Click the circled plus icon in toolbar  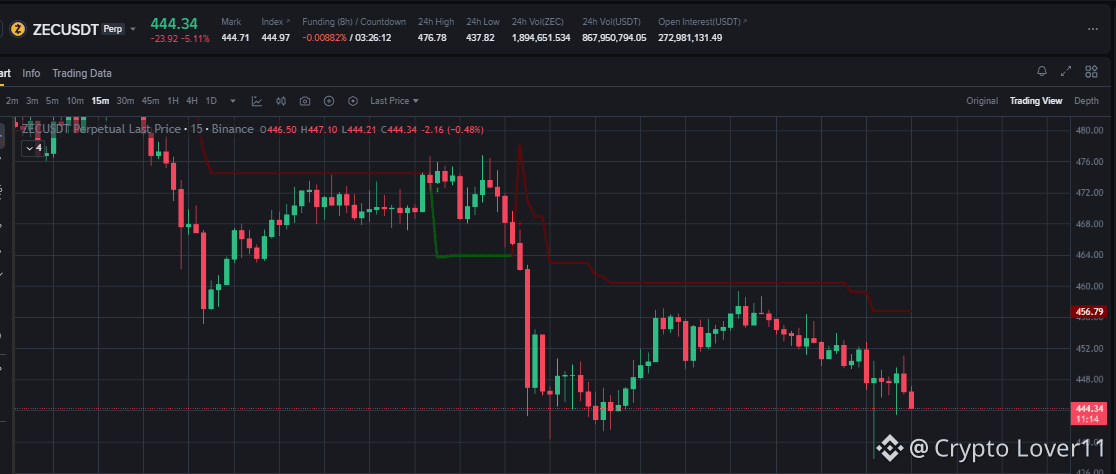329,101
